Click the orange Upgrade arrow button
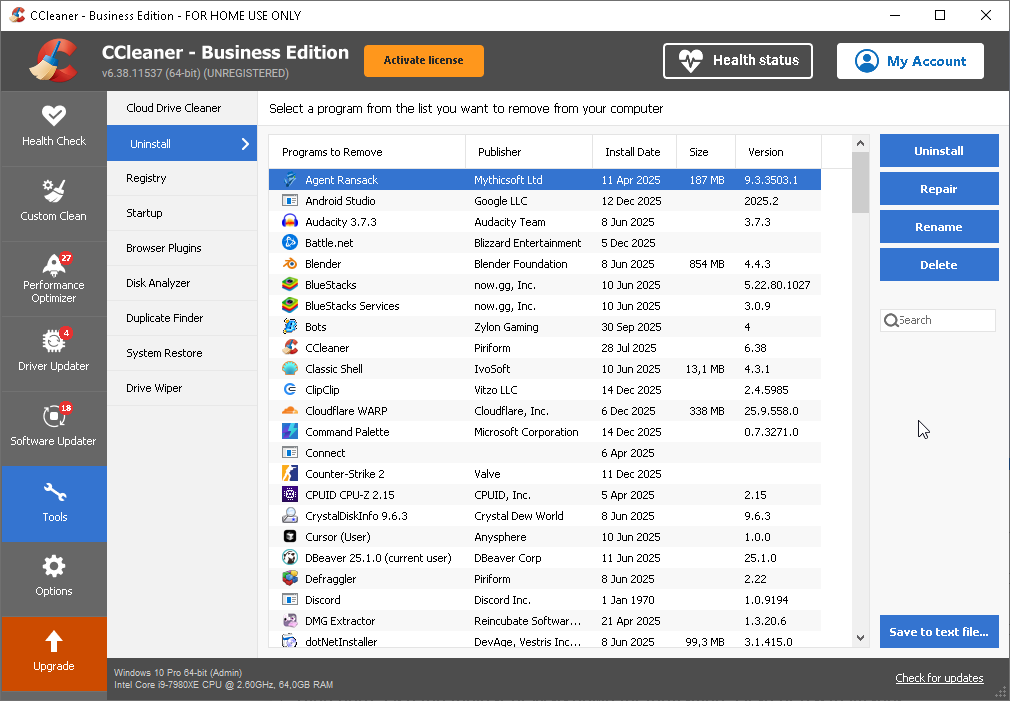The width and height of the screenshot is (1010, 701). [x=54, y=652]
